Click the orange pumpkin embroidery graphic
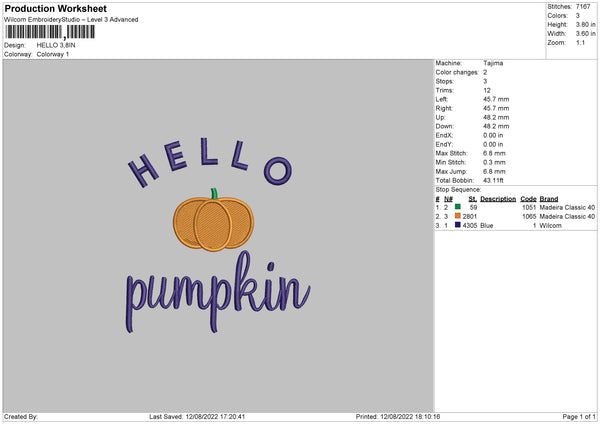Screen dimensions: 600x424 213,224
